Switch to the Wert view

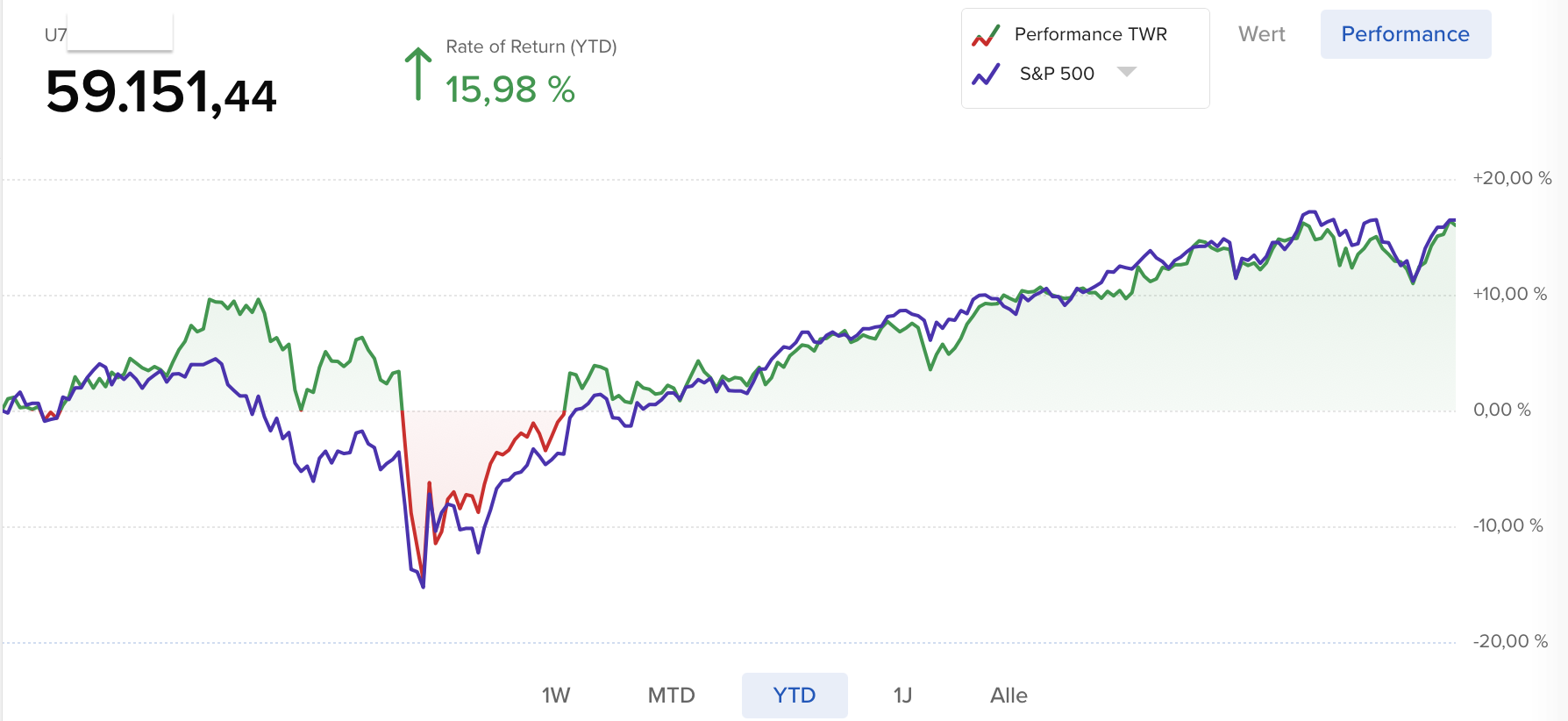[x=1261, y=34]
